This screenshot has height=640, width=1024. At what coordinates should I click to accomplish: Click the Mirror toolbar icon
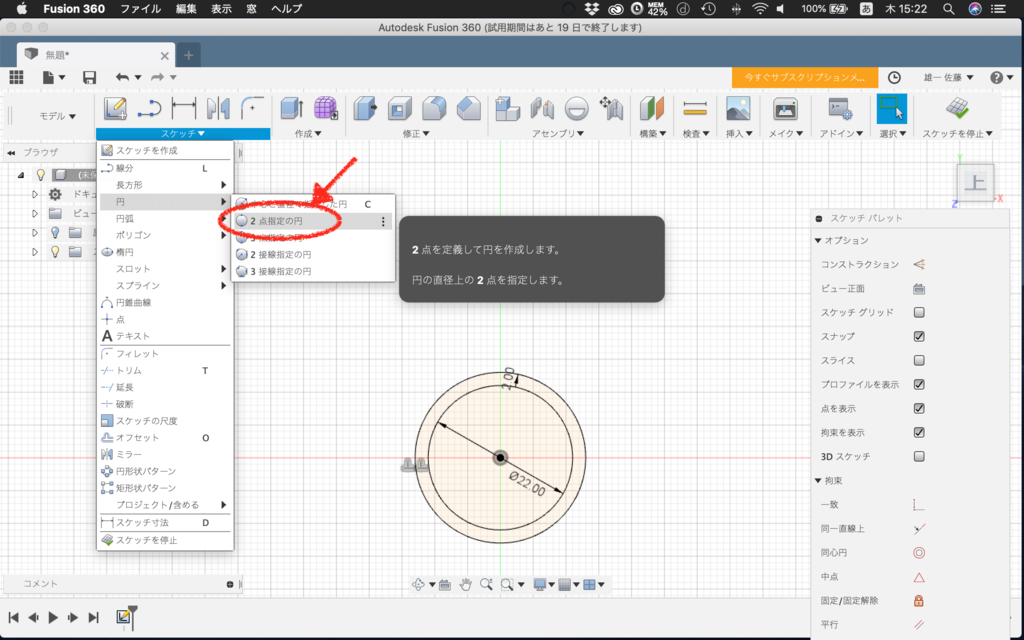(218, 108)
